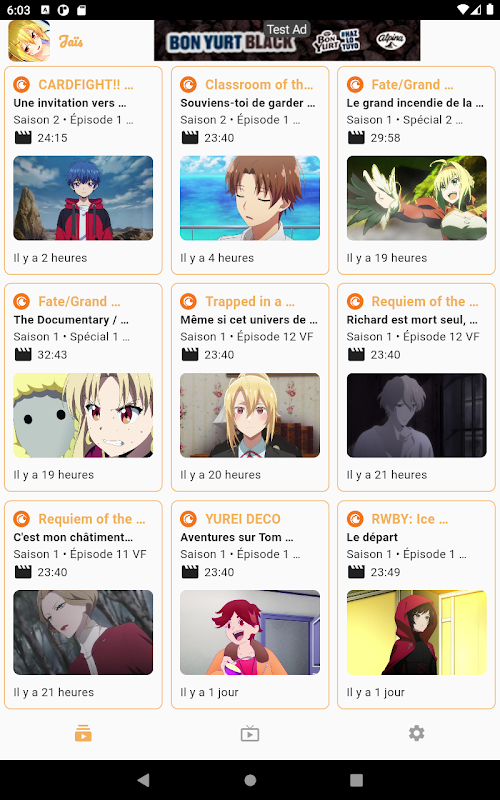Tap the Android home circle button
The height and width of the screenshot is (800, 500).
pos(250,780)
